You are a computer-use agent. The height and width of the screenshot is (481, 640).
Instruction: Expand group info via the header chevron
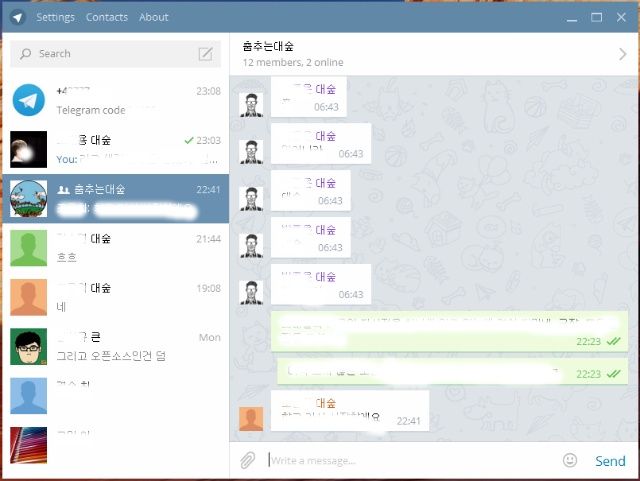tap(622, 54)
